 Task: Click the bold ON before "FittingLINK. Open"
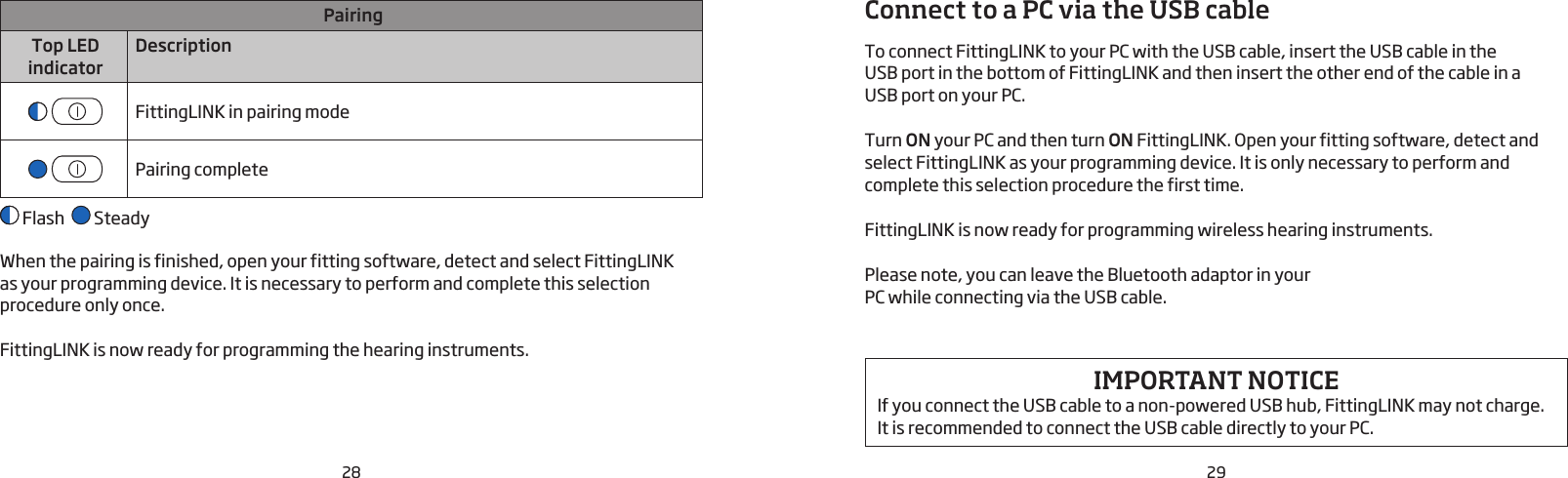(1120, 140)
